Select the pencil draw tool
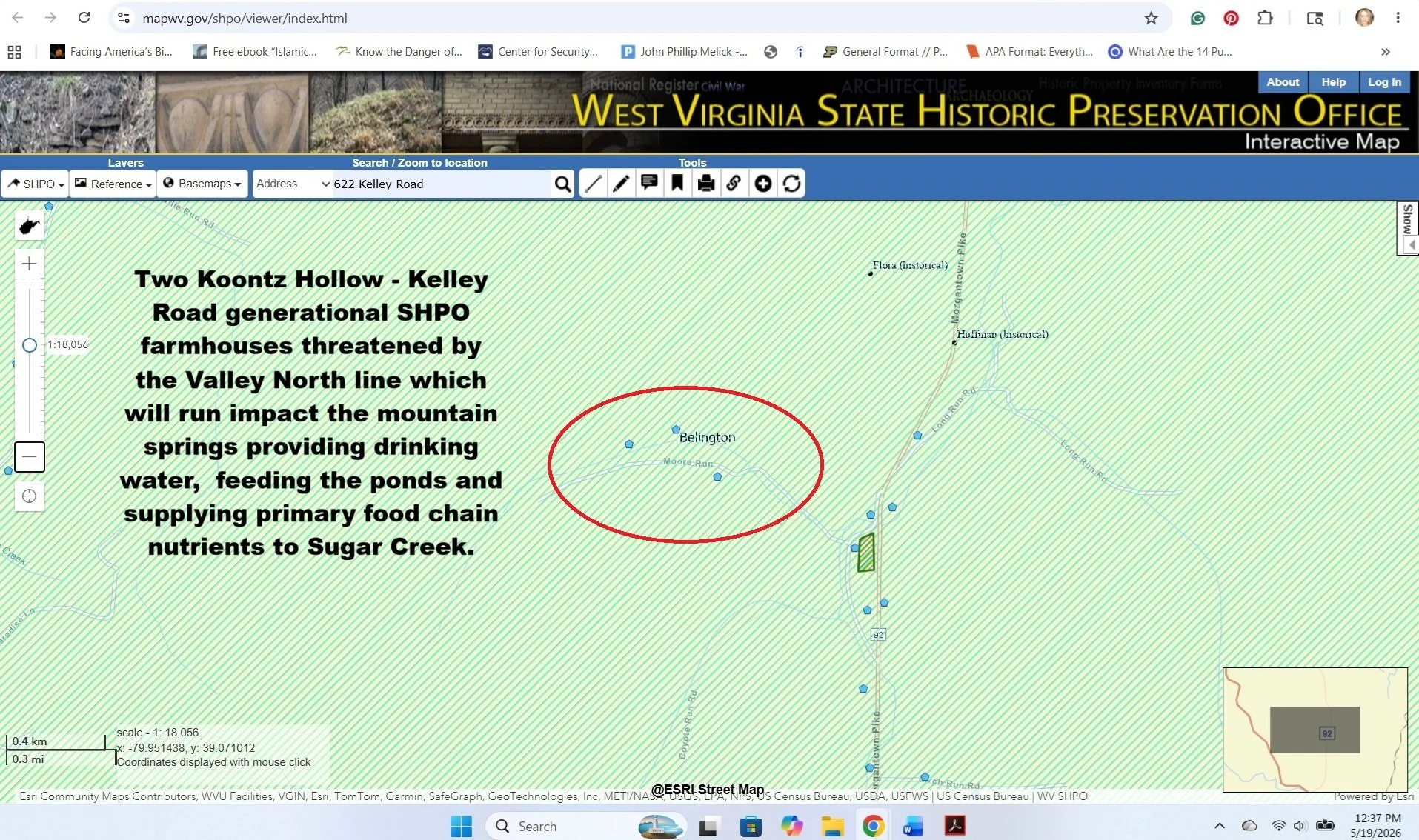 click(x=621, y=184)
